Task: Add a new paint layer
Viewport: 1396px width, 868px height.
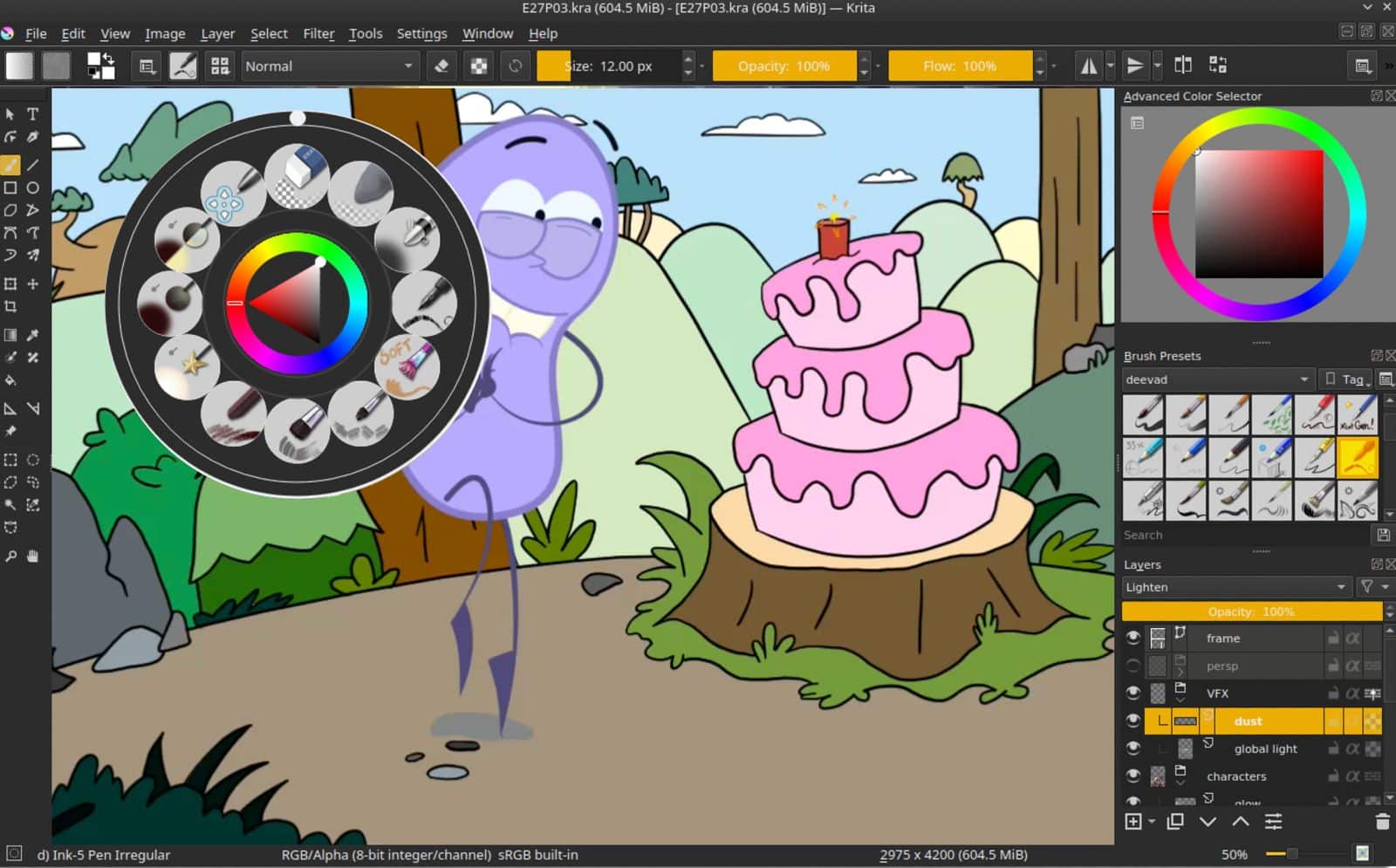Action: point(1133,822)
